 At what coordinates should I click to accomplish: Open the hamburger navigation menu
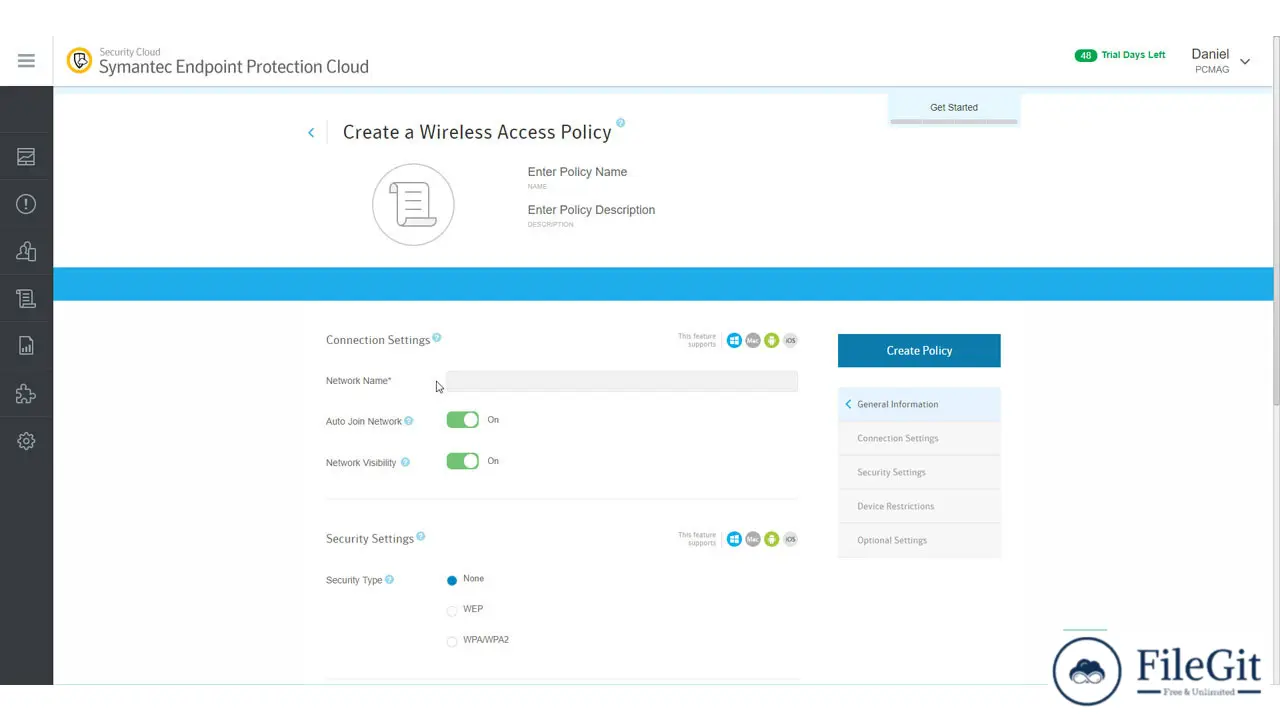click(x=26, y=61)
